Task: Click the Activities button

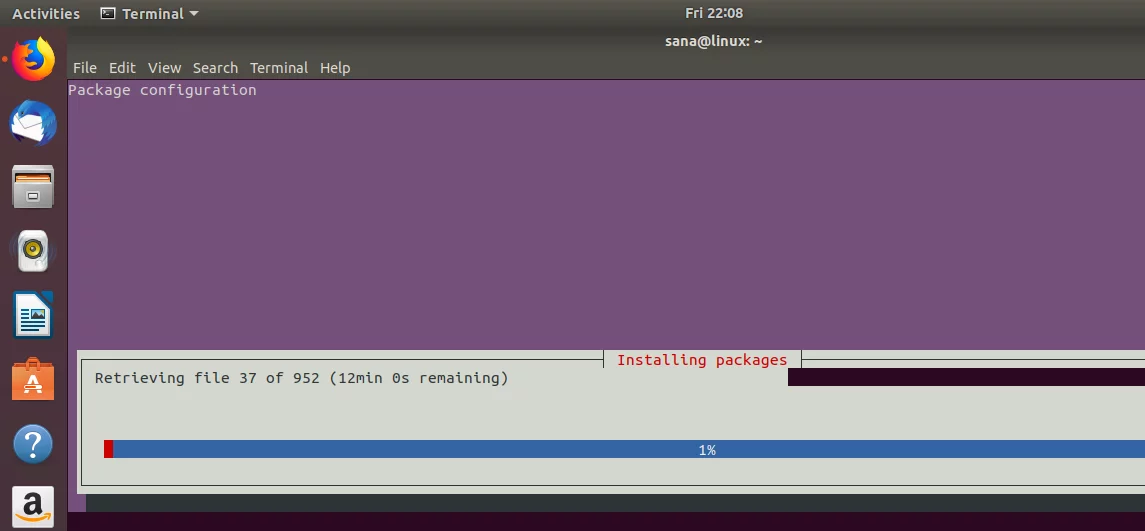Action: (x=46, y=14)
